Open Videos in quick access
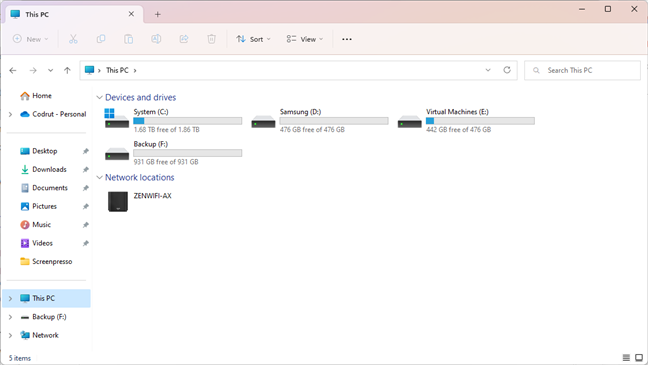 (42, 243)
